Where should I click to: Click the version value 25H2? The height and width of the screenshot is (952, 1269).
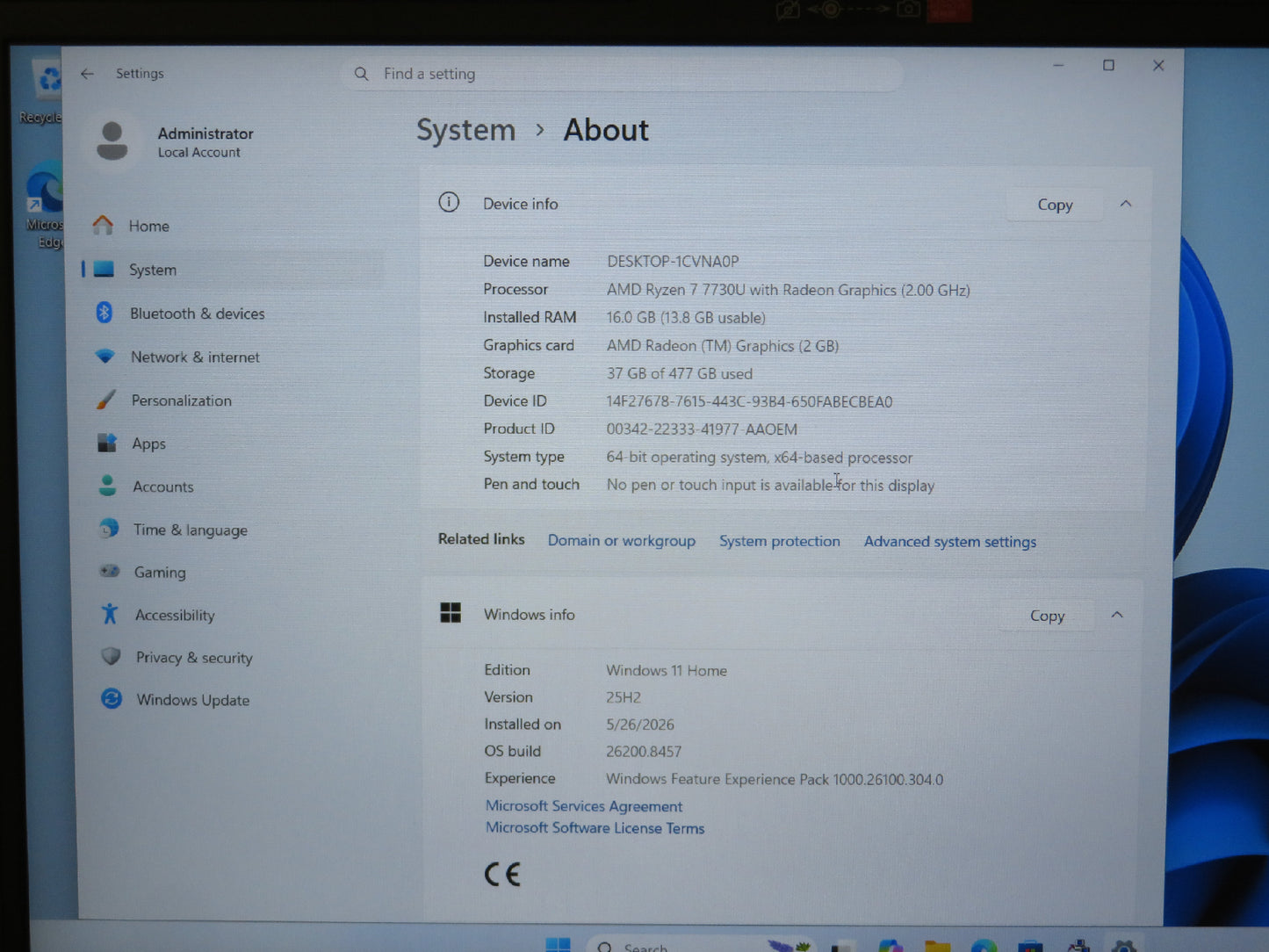pos(624,697)
